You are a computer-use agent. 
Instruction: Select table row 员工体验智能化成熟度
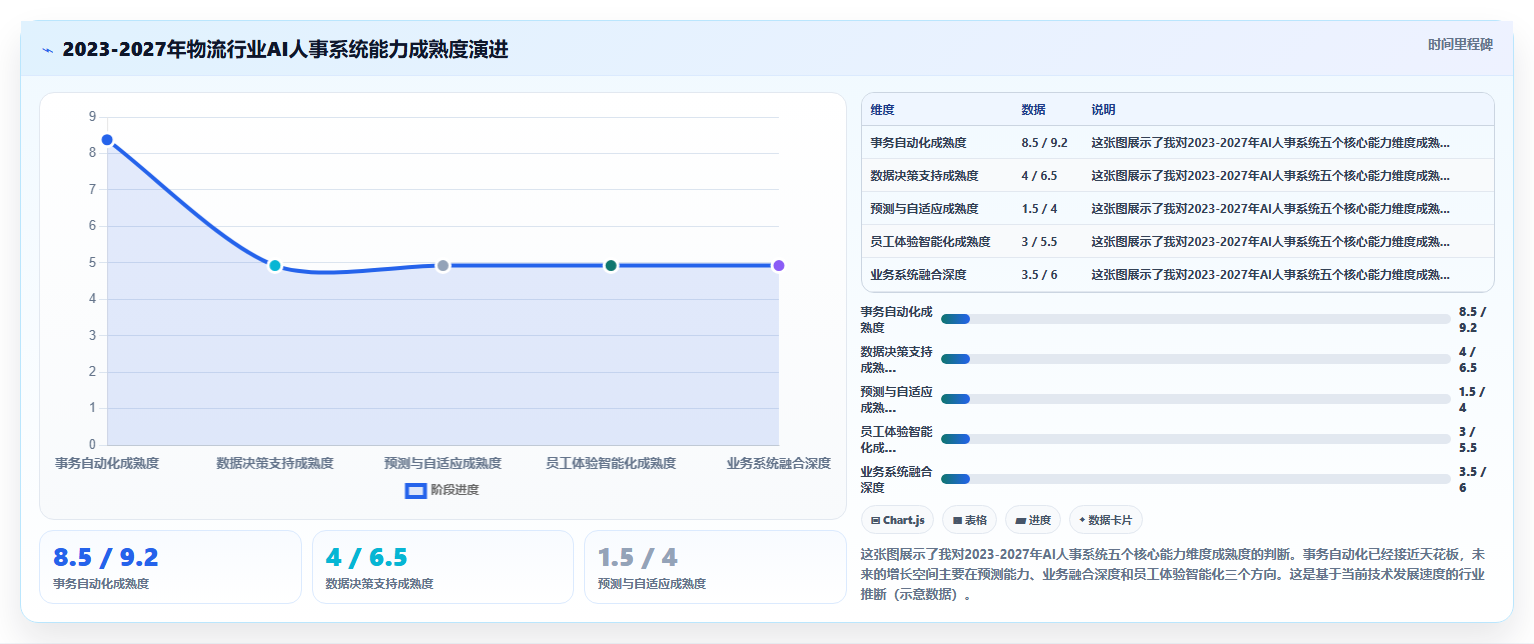1177,242
